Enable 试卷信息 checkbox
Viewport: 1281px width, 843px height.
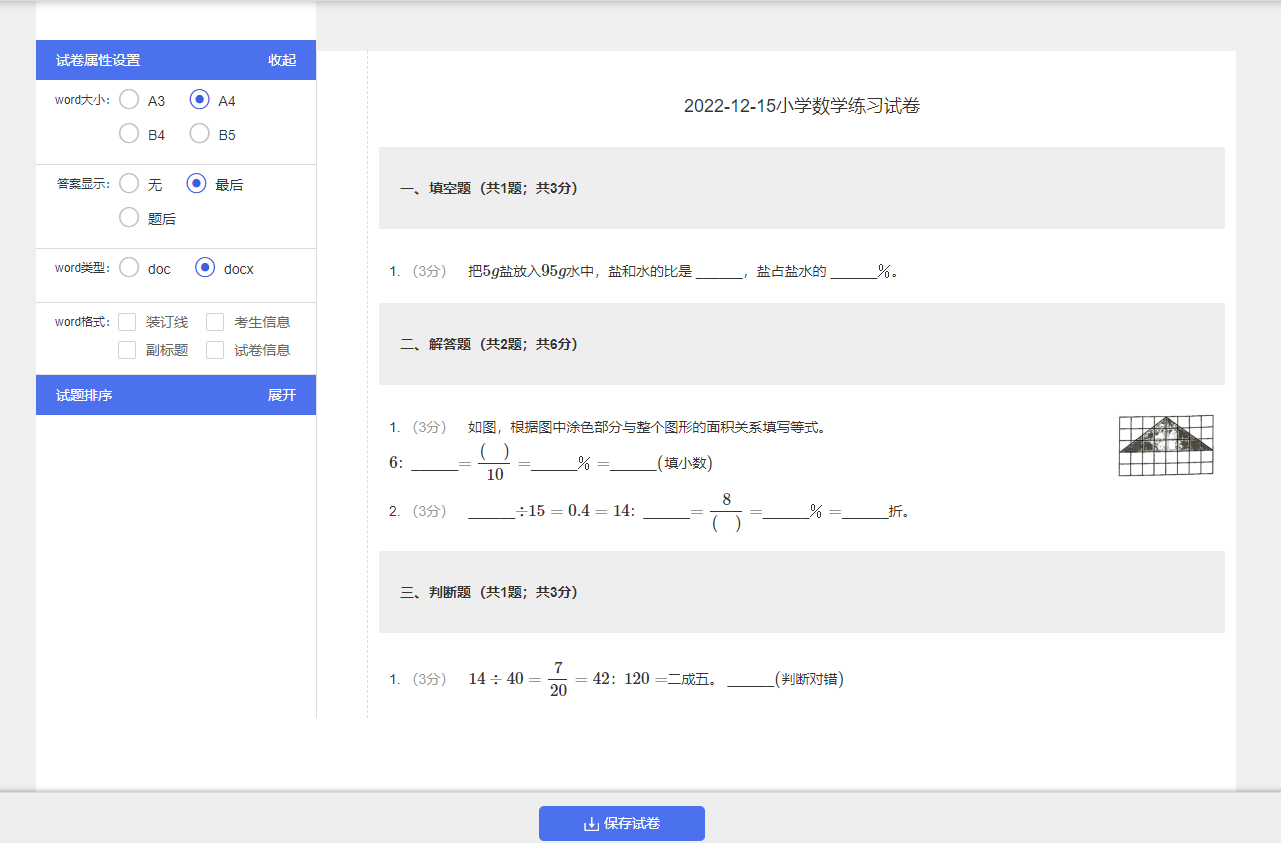coord(215,350)
